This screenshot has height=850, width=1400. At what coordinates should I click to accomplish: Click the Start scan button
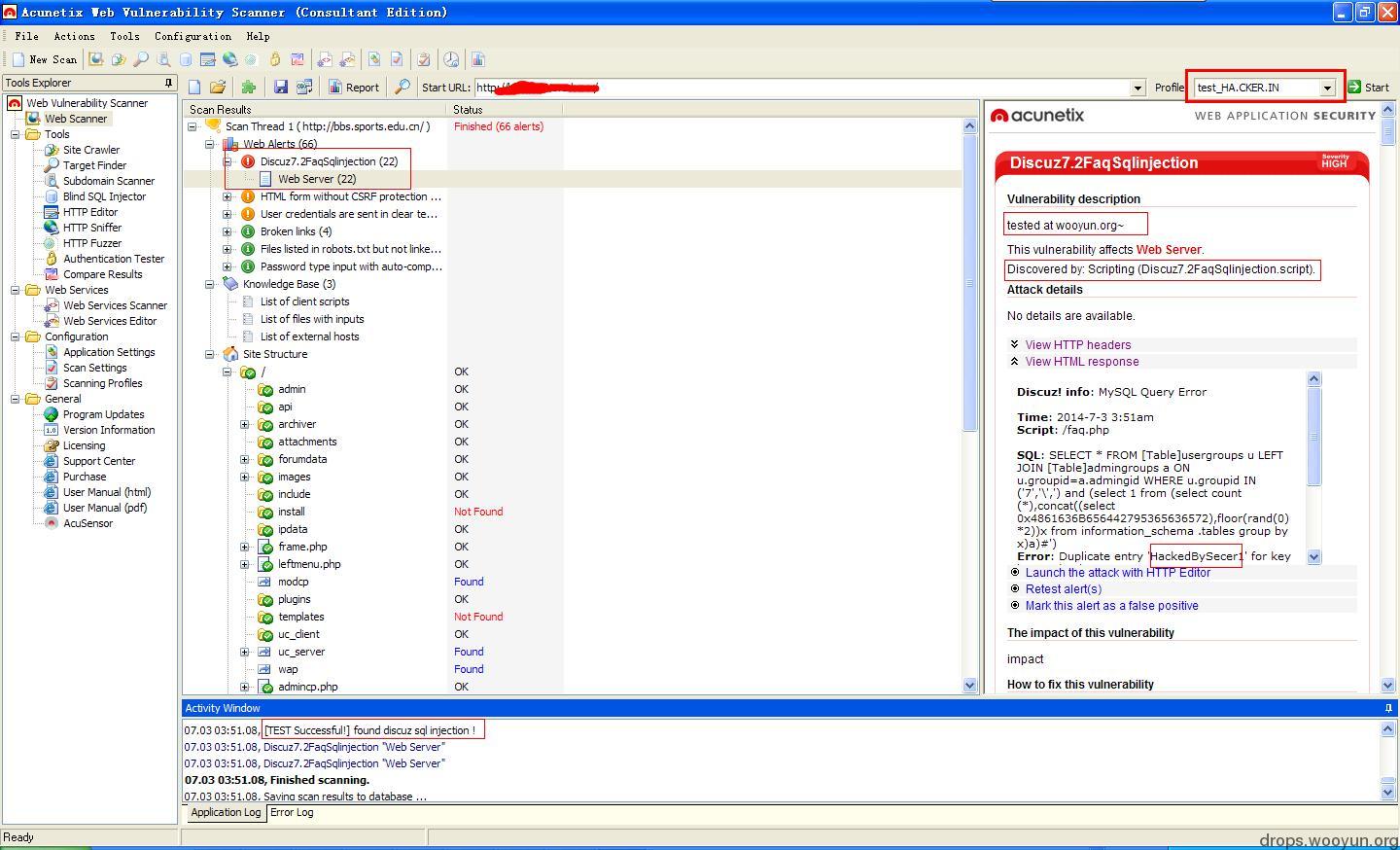click(1368, 88)
